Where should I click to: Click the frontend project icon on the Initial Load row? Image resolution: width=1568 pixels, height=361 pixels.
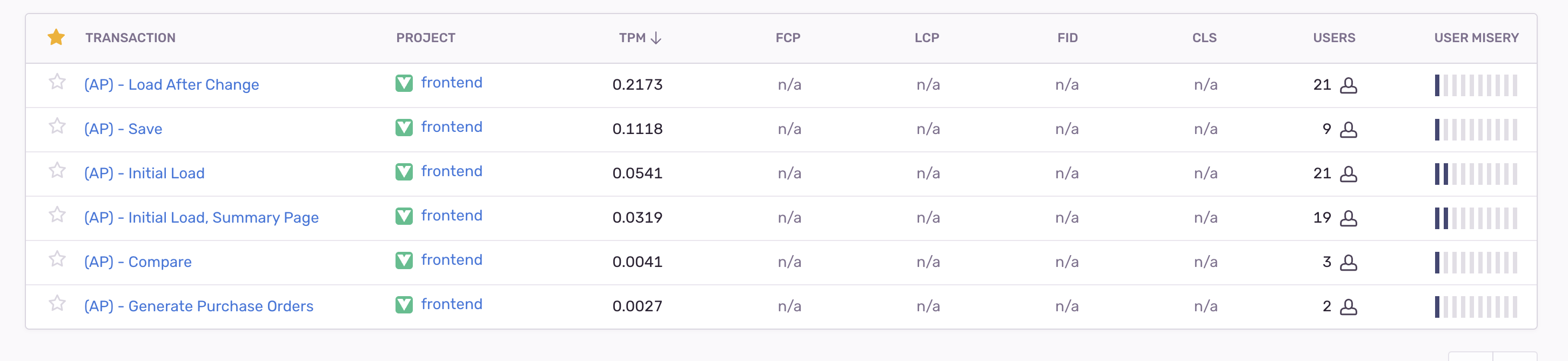(405, 171)
